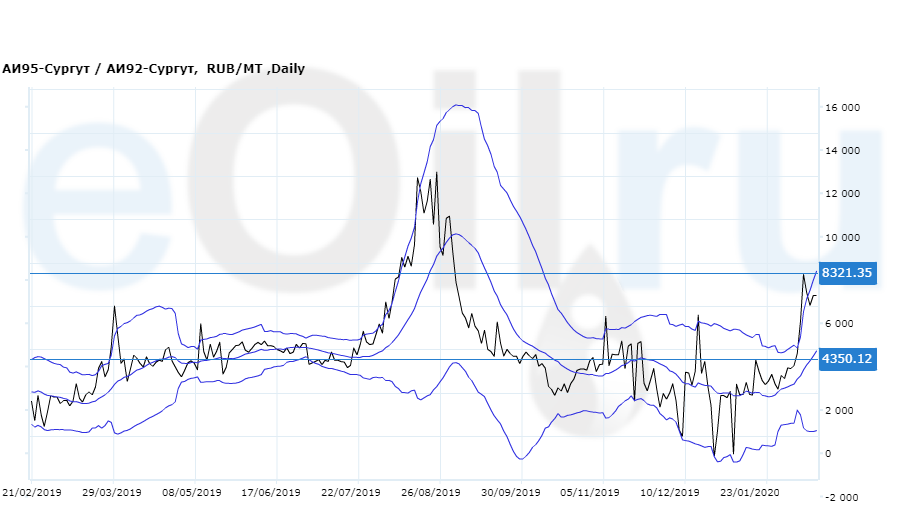Click the 21/02/2019 date on axis
This screenshot has width=909, height=509.
pos(32,493)
